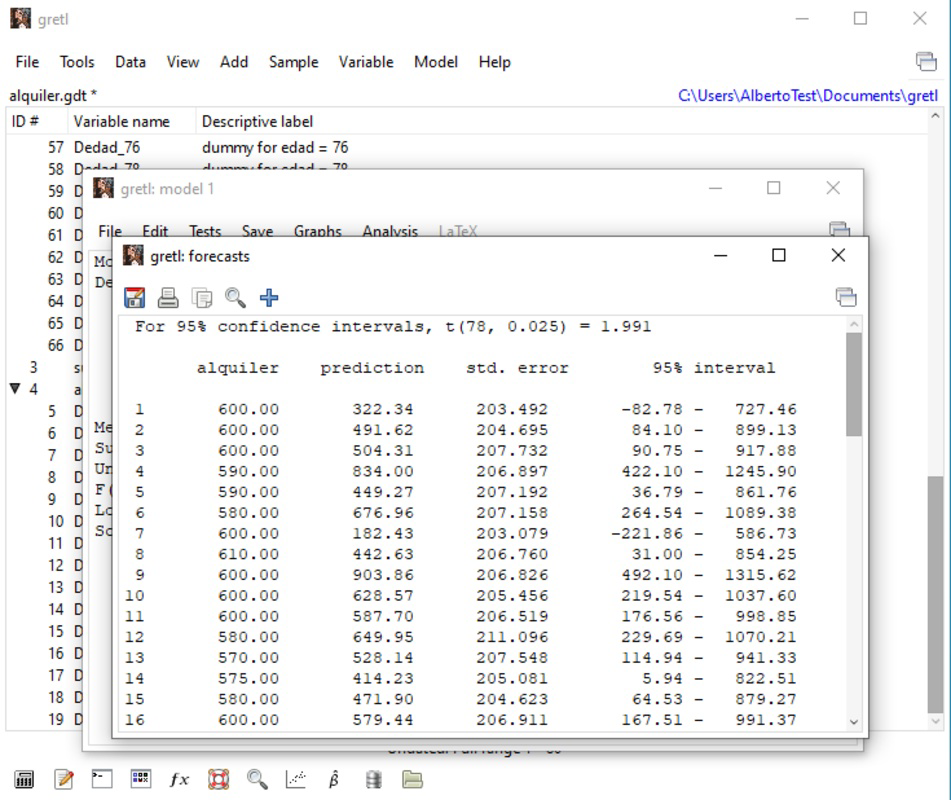This screenshot has width=951, height=800.
Task: Open the calculator tool in main toolbar
Action: 24,779
